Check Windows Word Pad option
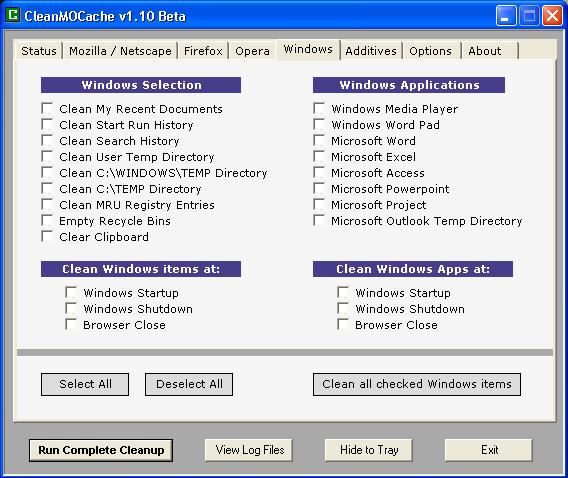 (319, 124)
